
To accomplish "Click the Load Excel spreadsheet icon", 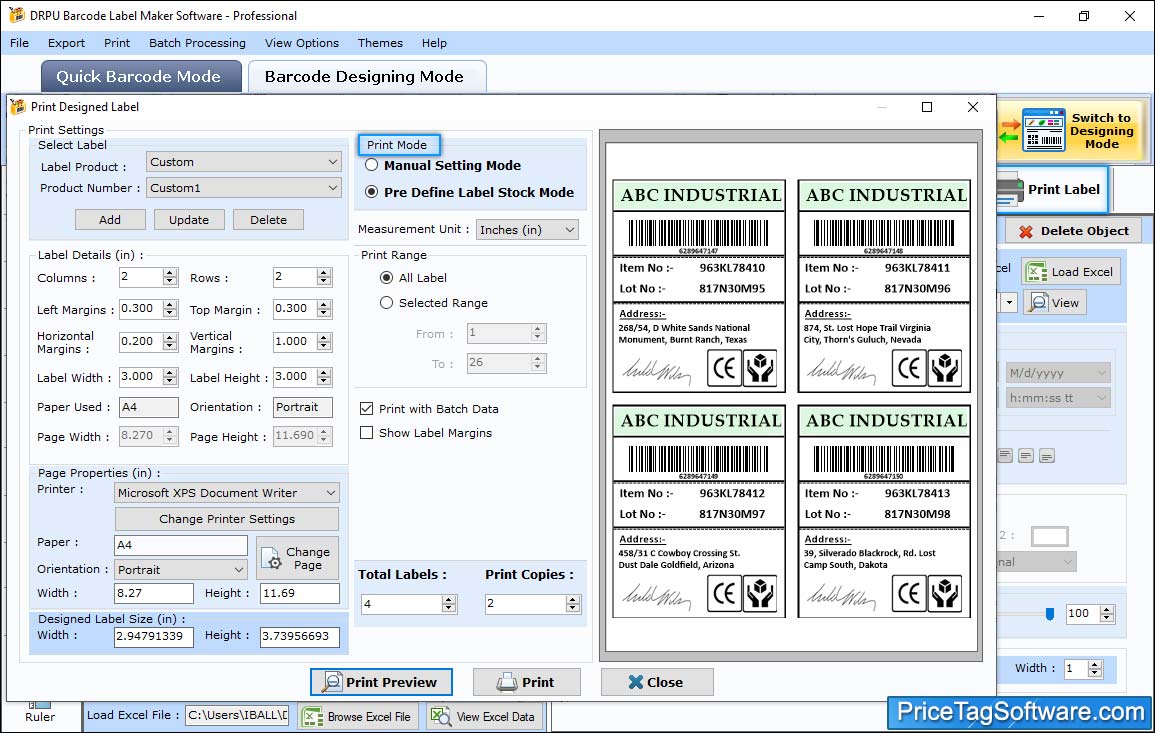I will coord(1036,272).
